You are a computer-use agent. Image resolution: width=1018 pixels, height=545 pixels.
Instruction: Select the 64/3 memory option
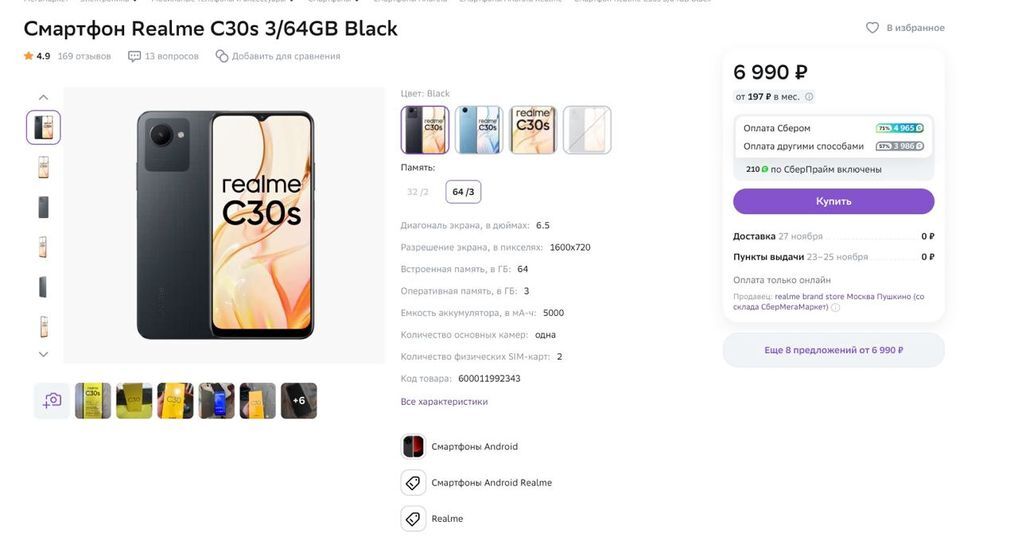click(463, 192)
